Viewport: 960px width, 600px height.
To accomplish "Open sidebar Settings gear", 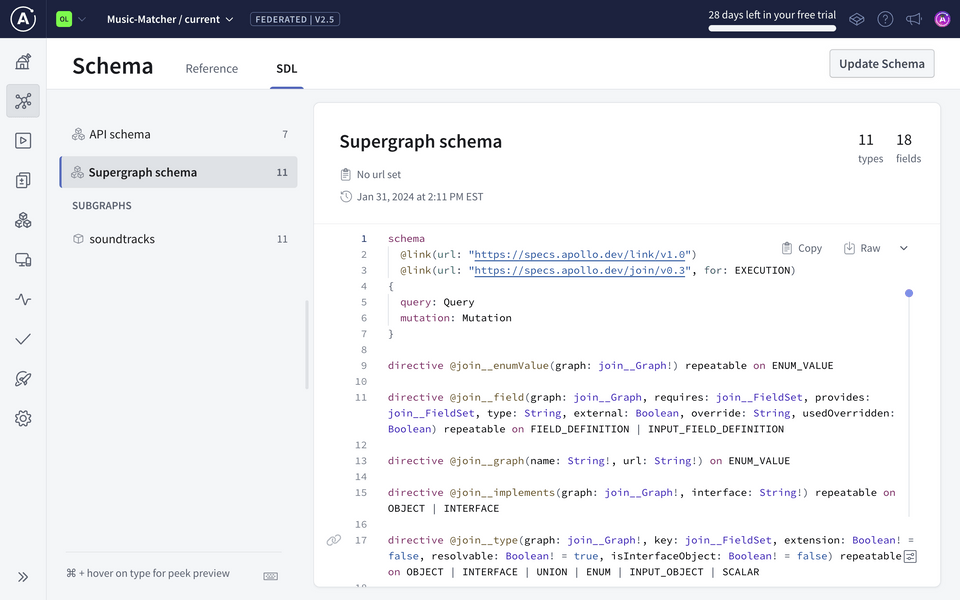I will pyautogui.click(x=23, y=419).
